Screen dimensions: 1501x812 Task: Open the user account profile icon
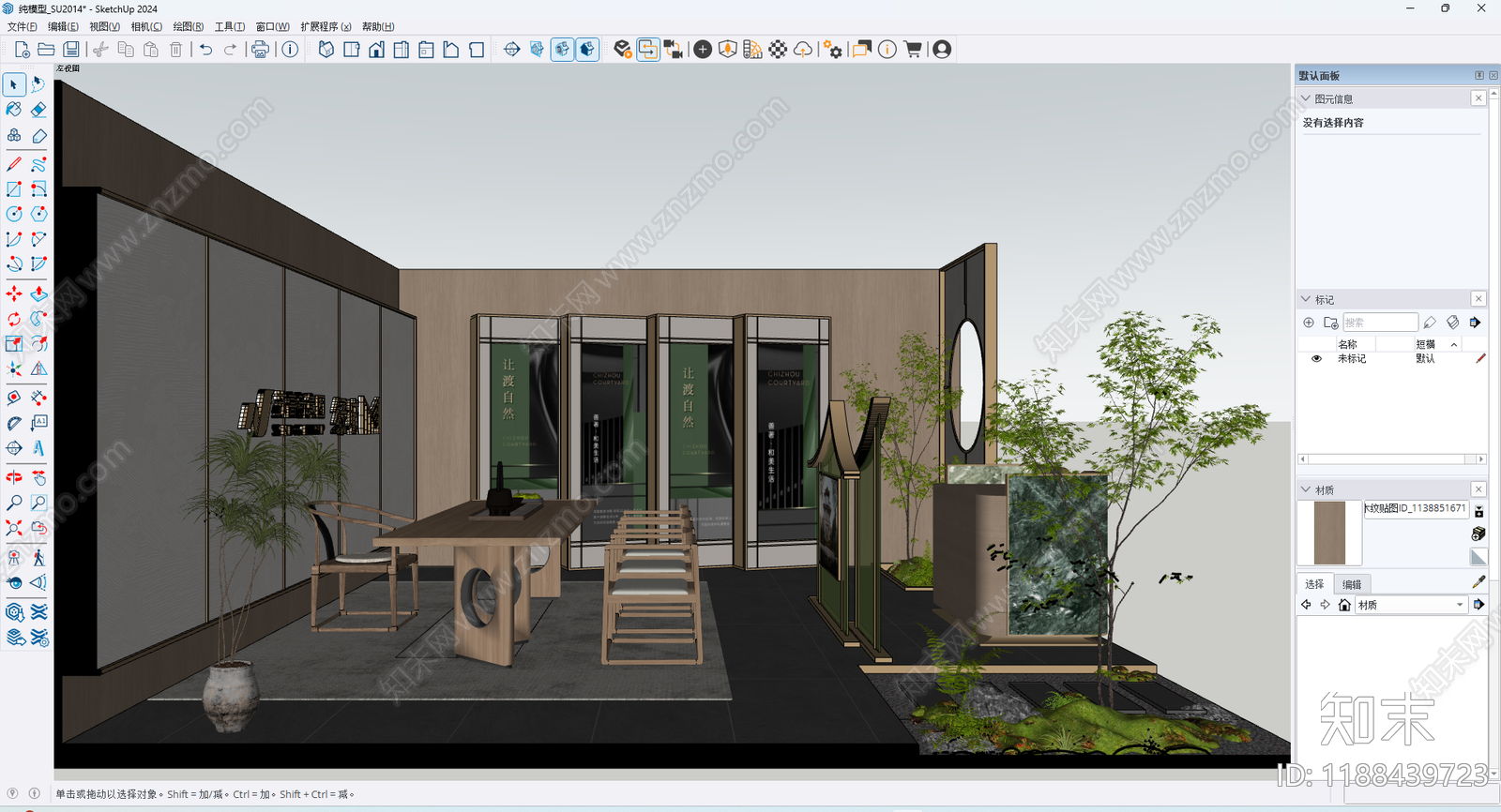point(942,50)
